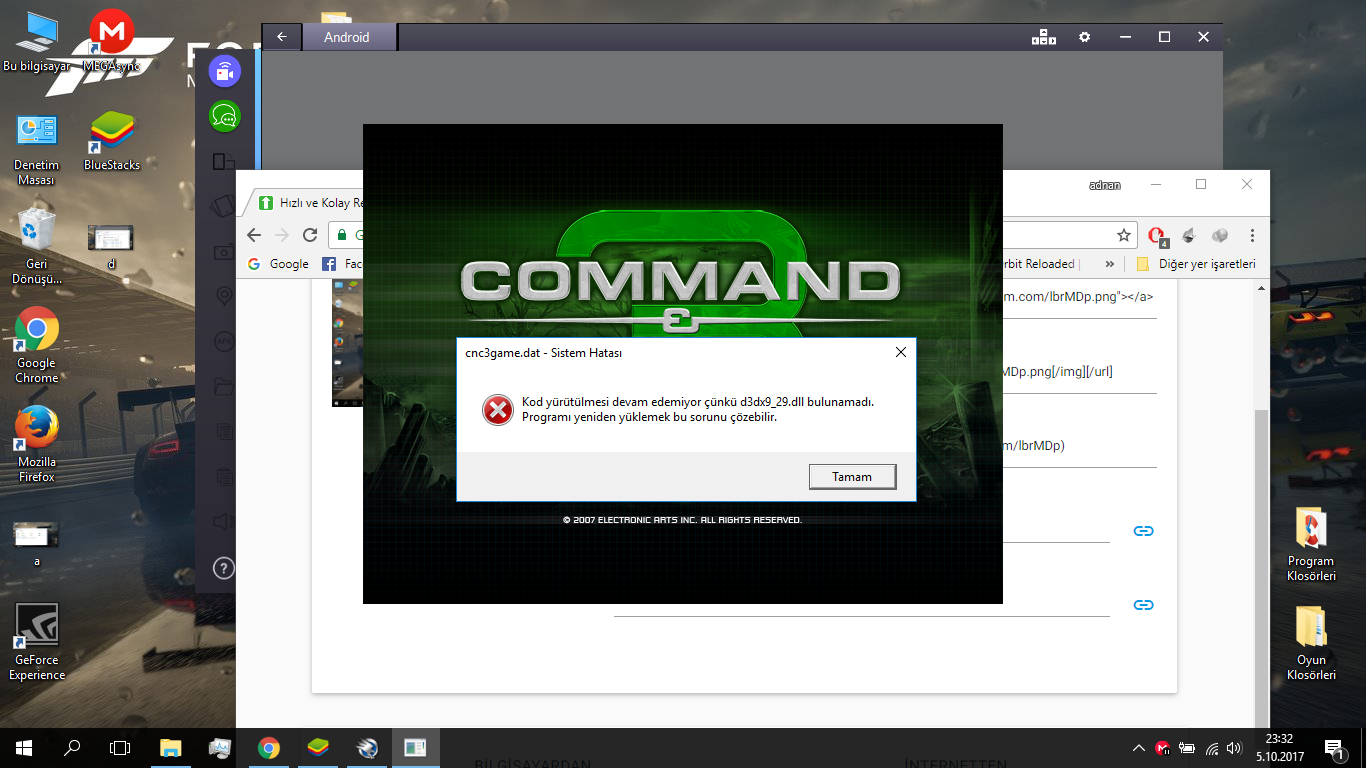Open BlueStacks settings gear
Viewport: 1366px width, 768px height.
1085,37
